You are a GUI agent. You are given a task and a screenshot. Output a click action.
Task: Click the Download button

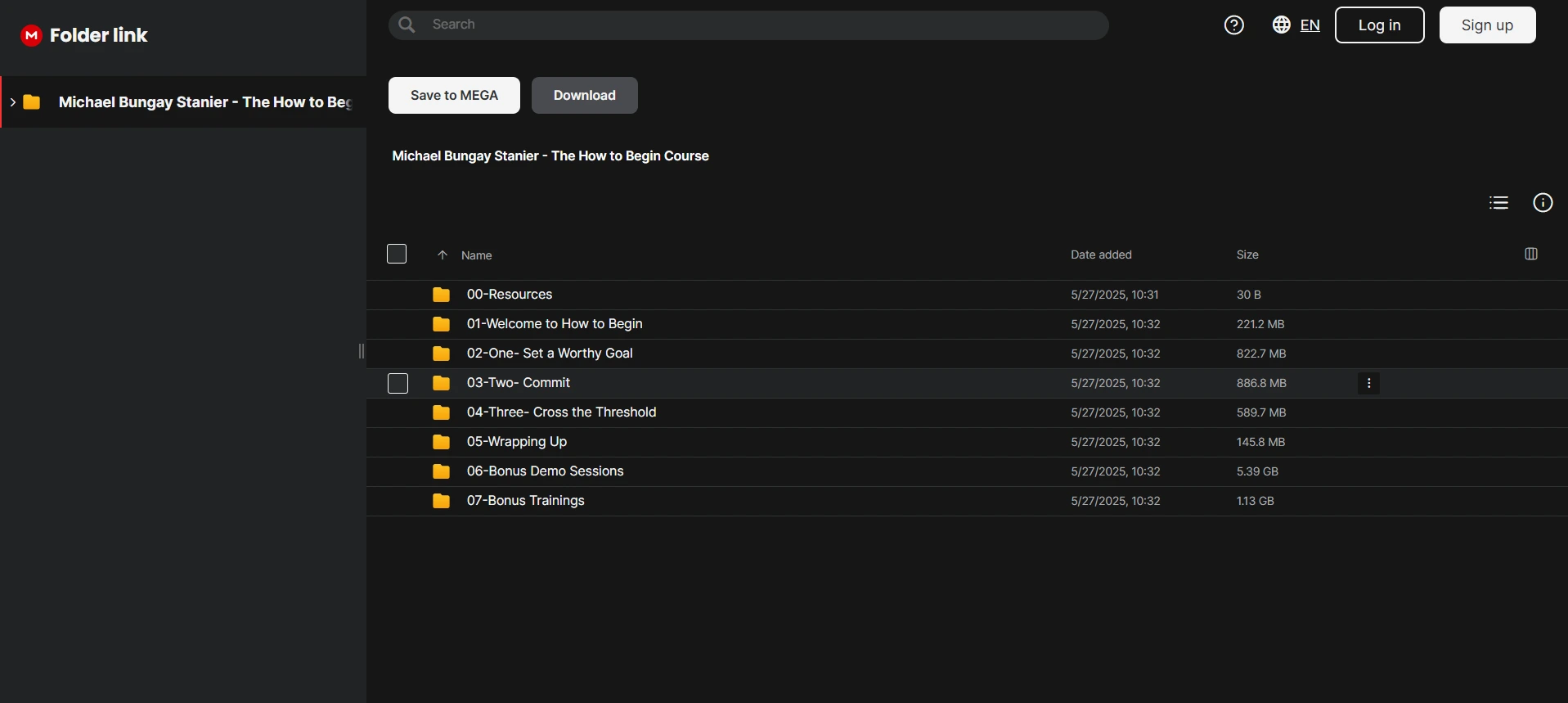[584, 95]
